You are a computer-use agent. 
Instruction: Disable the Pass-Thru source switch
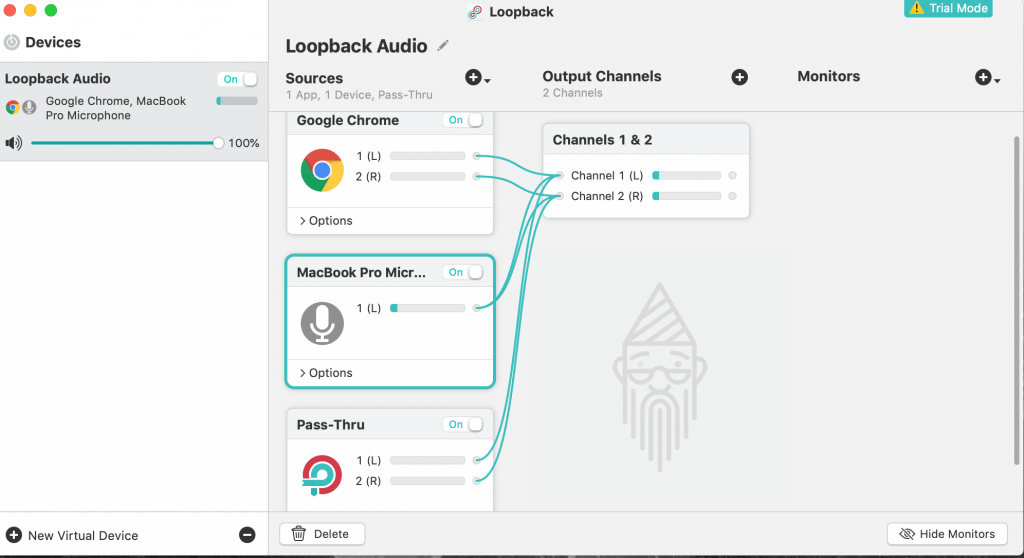tap(463, 425)
